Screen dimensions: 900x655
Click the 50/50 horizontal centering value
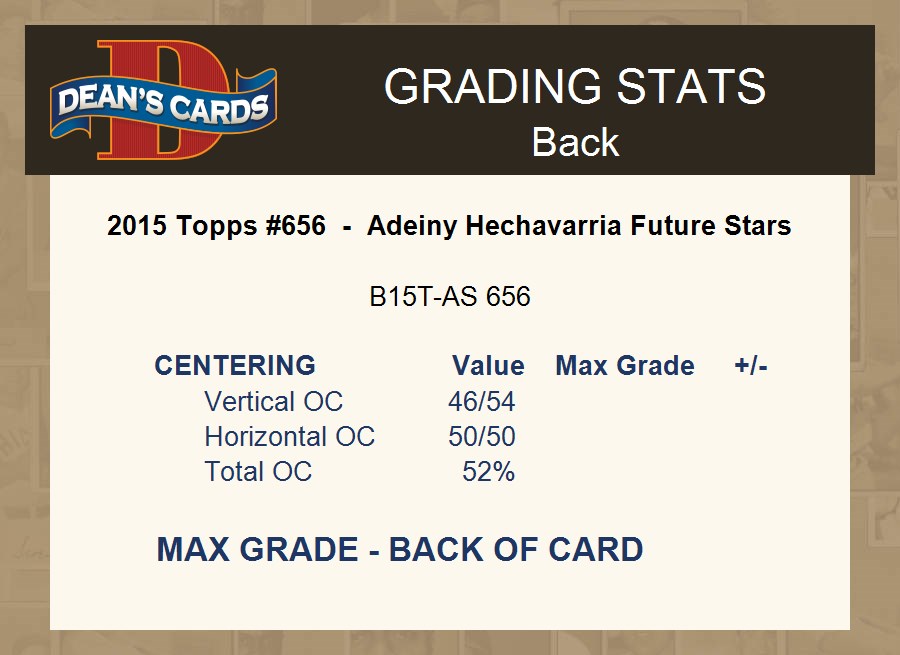coord(482,437)
